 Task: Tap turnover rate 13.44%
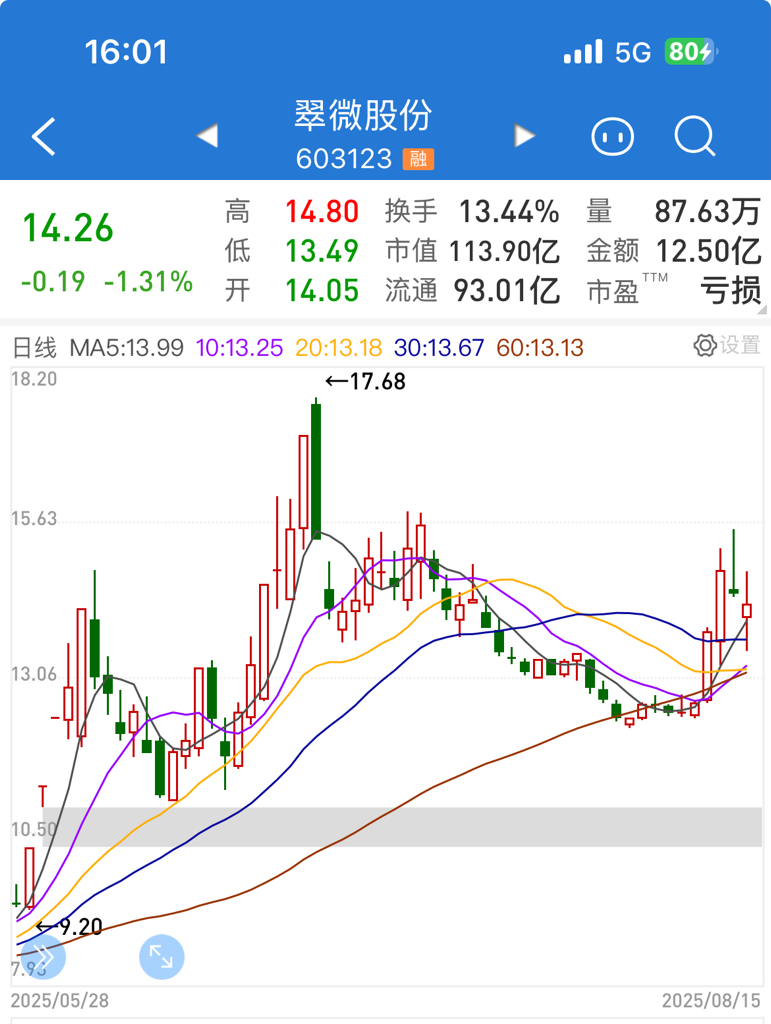509,212
